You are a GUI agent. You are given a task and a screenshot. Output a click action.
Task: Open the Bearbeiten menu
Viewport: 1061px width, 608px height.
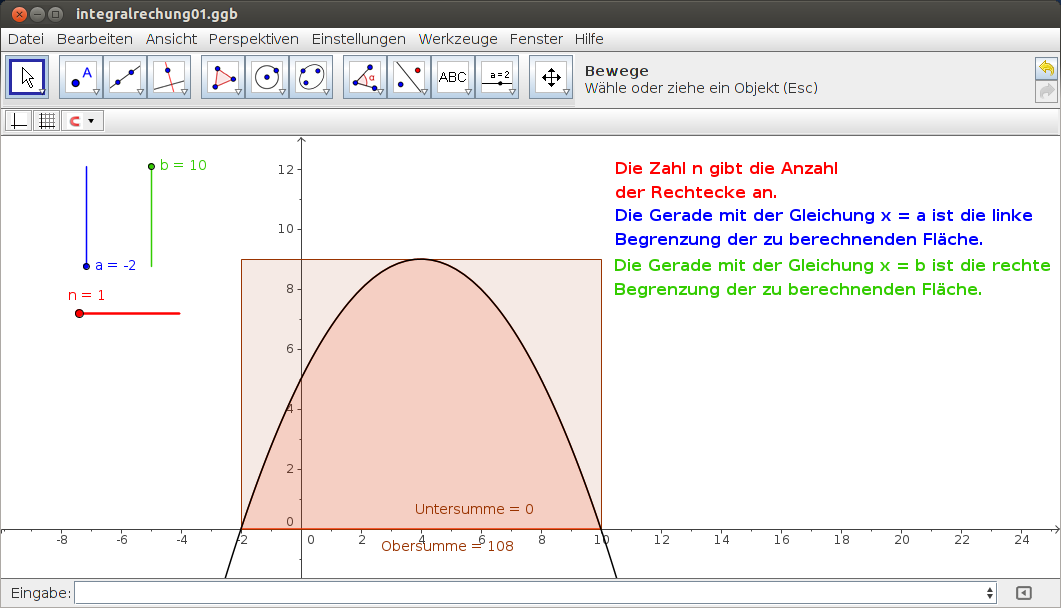tap(95, 39)
